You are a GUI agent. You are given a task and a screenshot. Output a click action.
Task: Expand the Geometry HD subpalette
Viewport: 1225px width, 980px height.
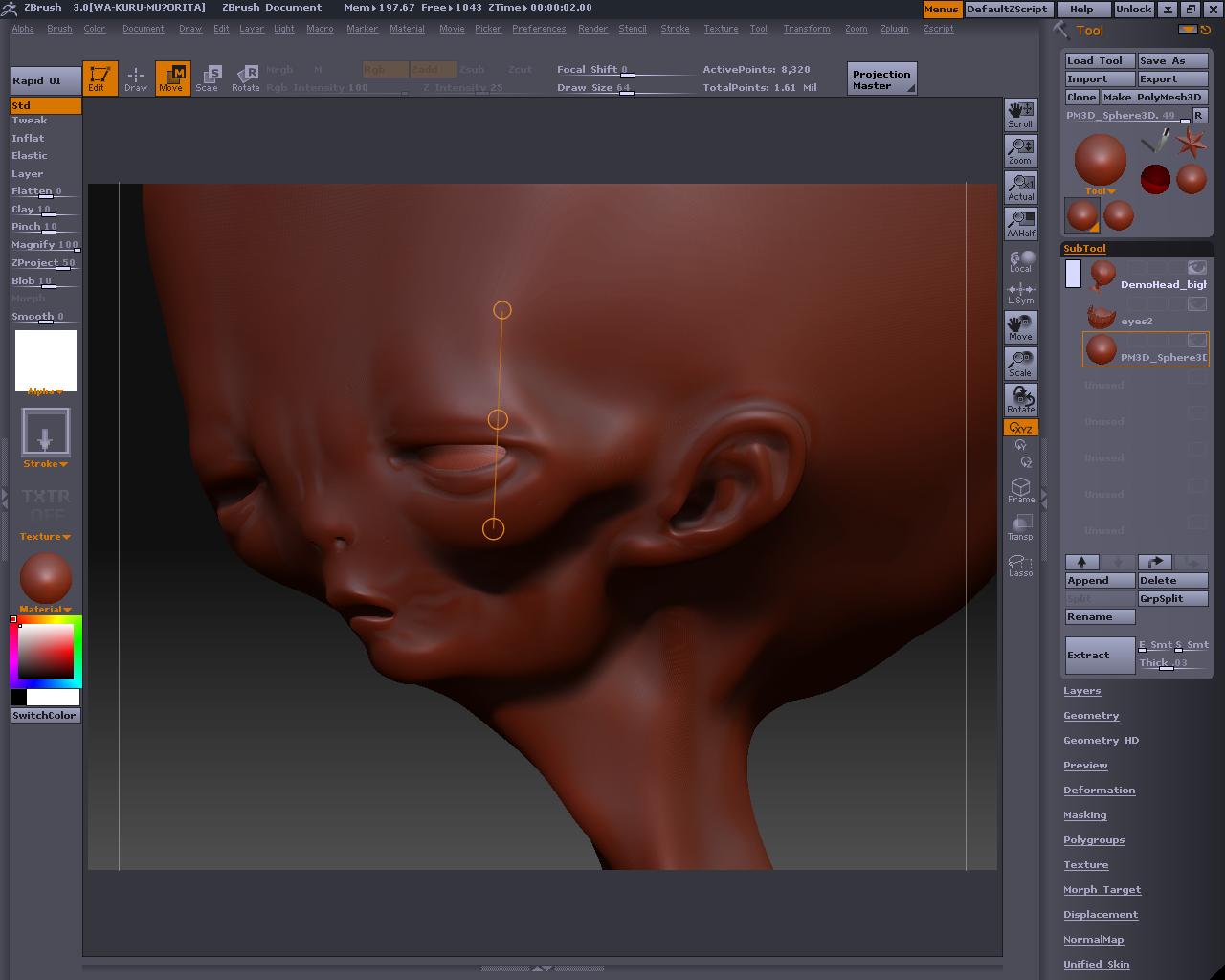pyautogui.click(x=1102, y=741)
